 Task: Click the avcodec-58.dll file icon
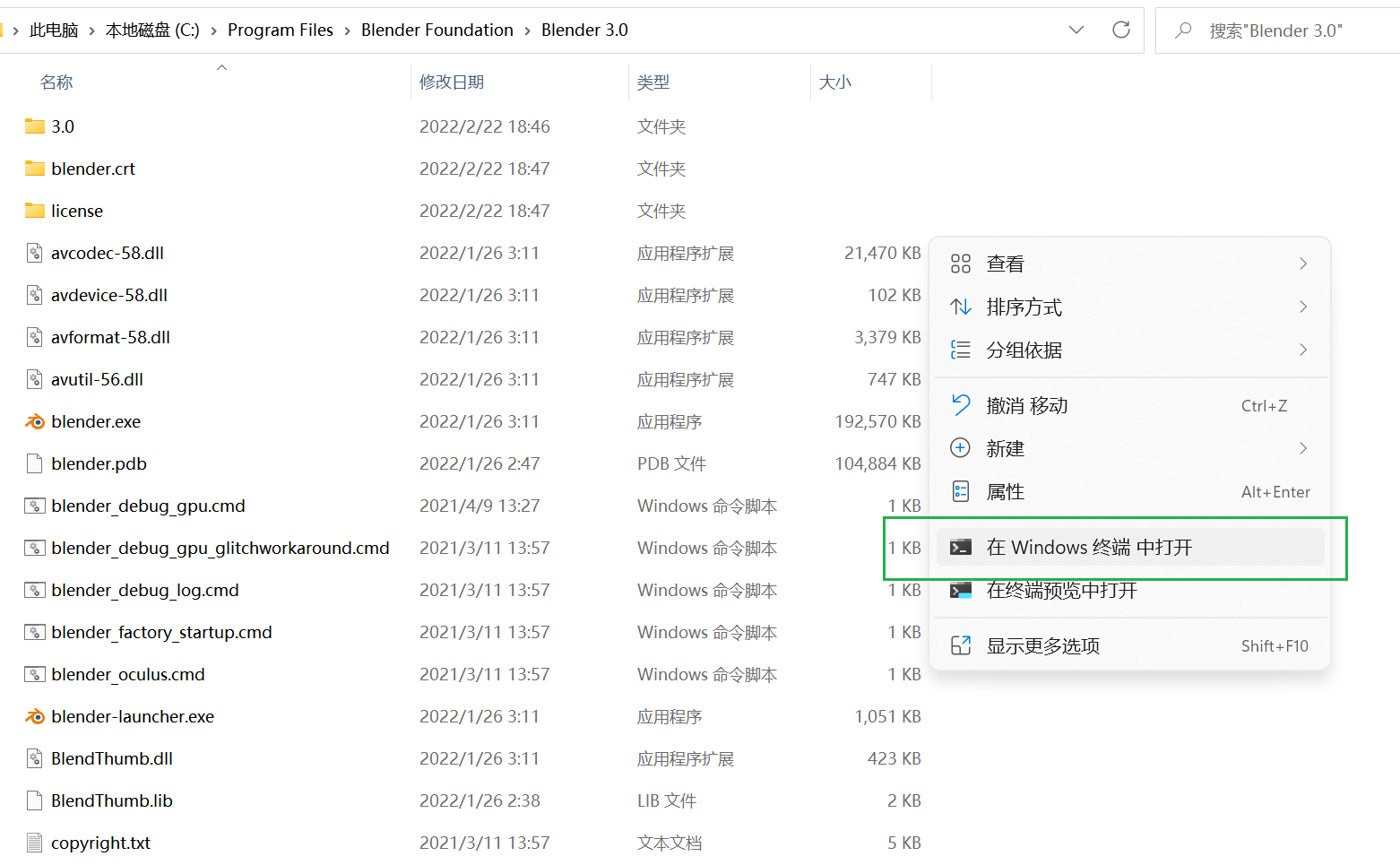pyautogui.click(x=35, y=253)
